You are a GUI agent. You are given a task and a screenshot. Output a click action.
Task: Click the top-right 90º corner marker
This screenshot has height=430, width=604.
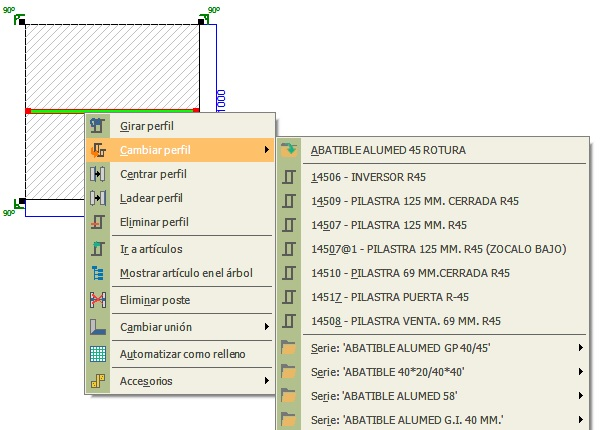[210, 15]
